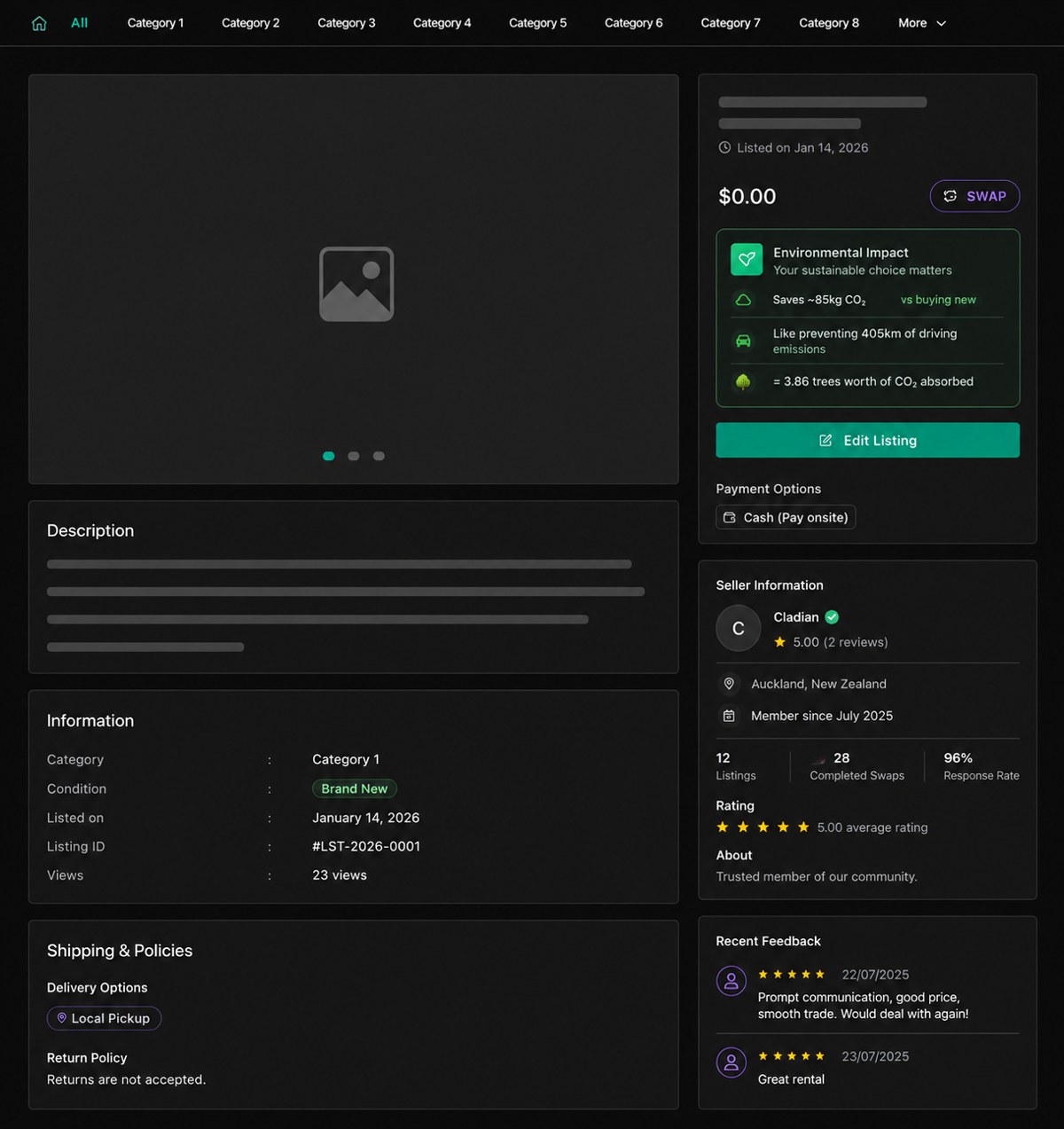The height and width of the screenshot is (1129, 1064).
Task: Click the calendar icon beside Member since
Action: (x=729, y=716)
